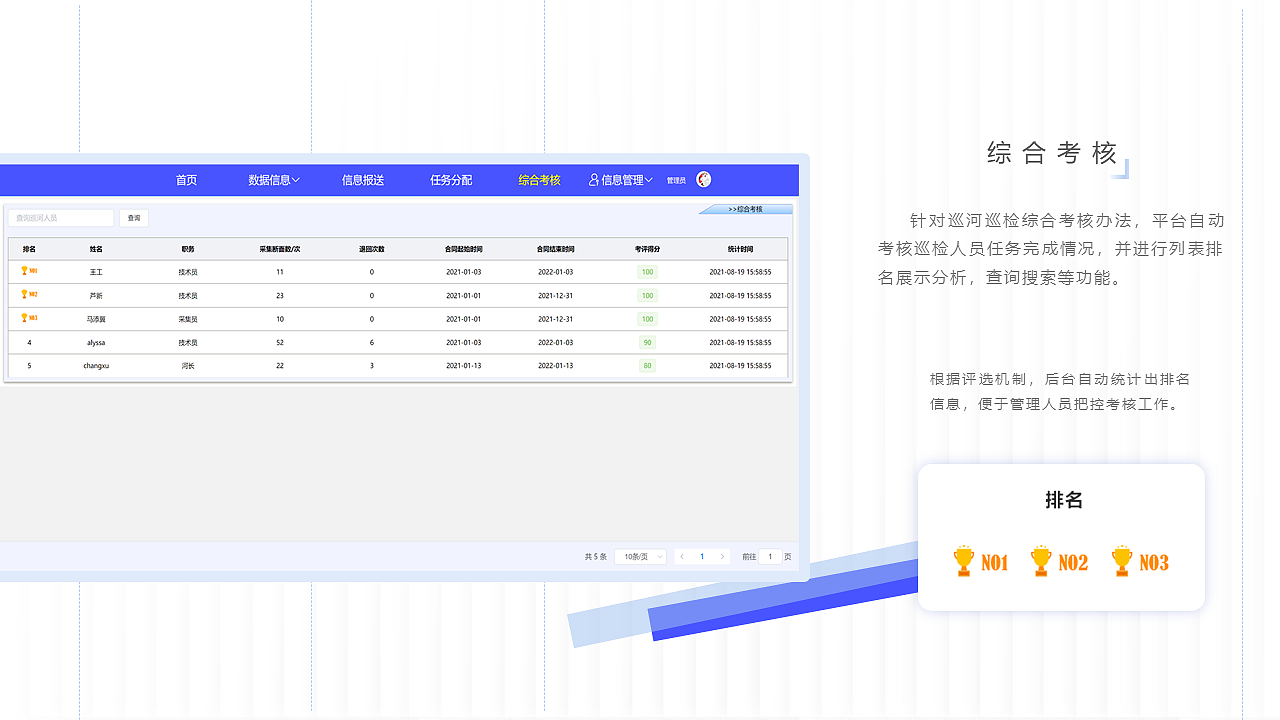This screenshot has width=1280, height=720.
Task: Click the score badge 100 in 王工's row
Action: (648, 272)
